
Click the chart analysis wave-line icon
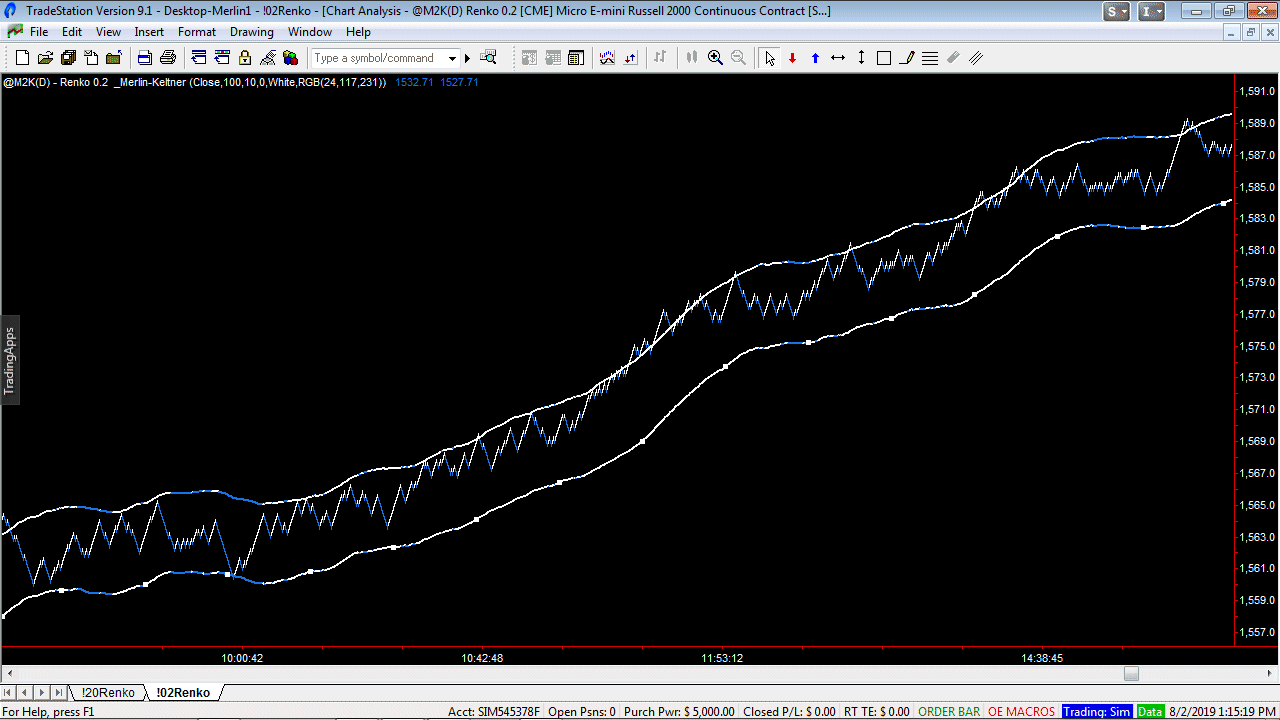point(607,58)
